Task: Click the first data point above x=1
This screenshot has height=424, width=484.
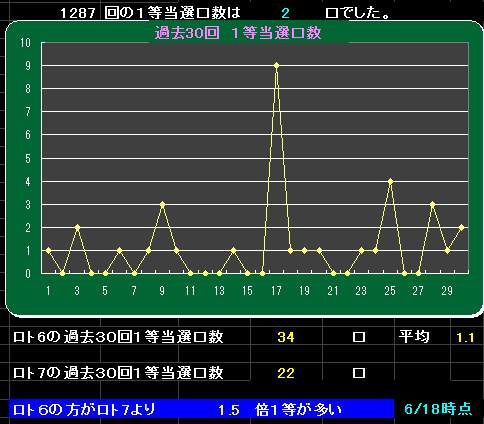Action: [x=48, y=250]
